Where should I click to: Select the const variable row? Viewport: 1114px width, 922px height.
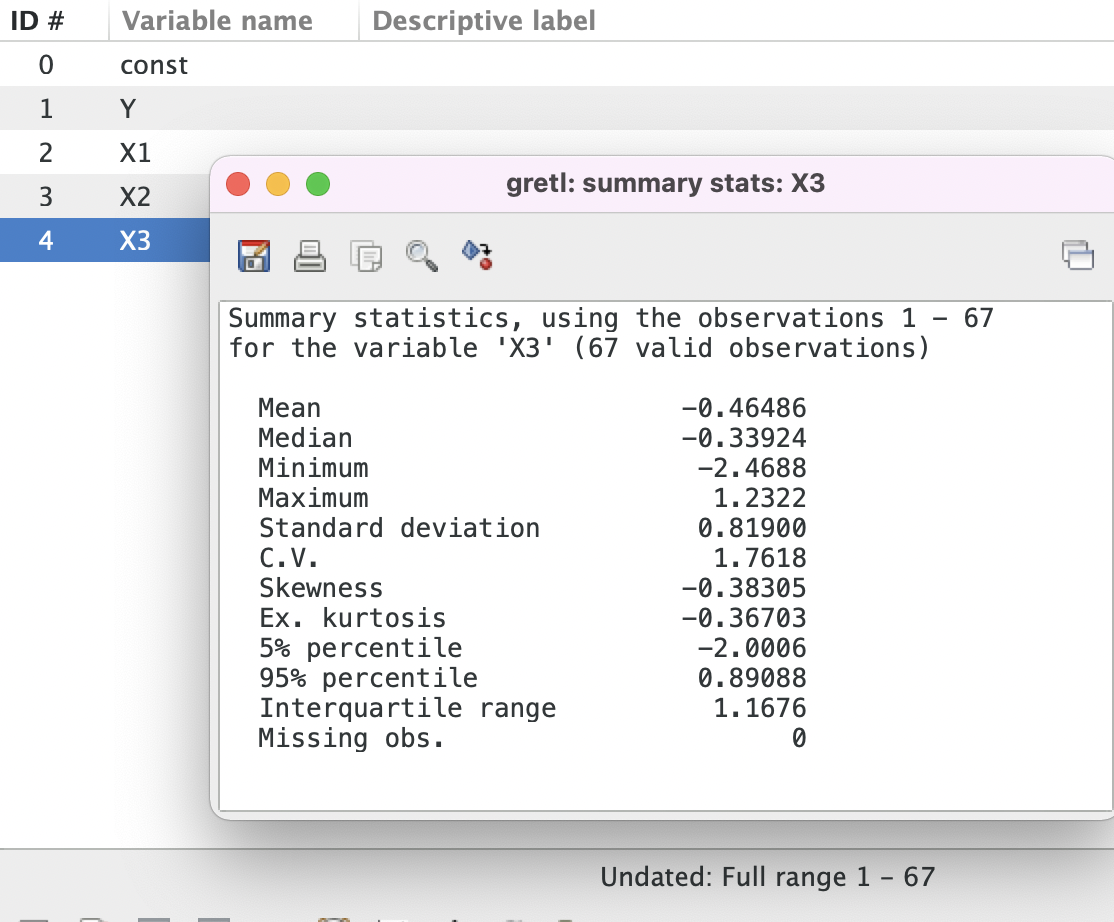click(557, 65)
